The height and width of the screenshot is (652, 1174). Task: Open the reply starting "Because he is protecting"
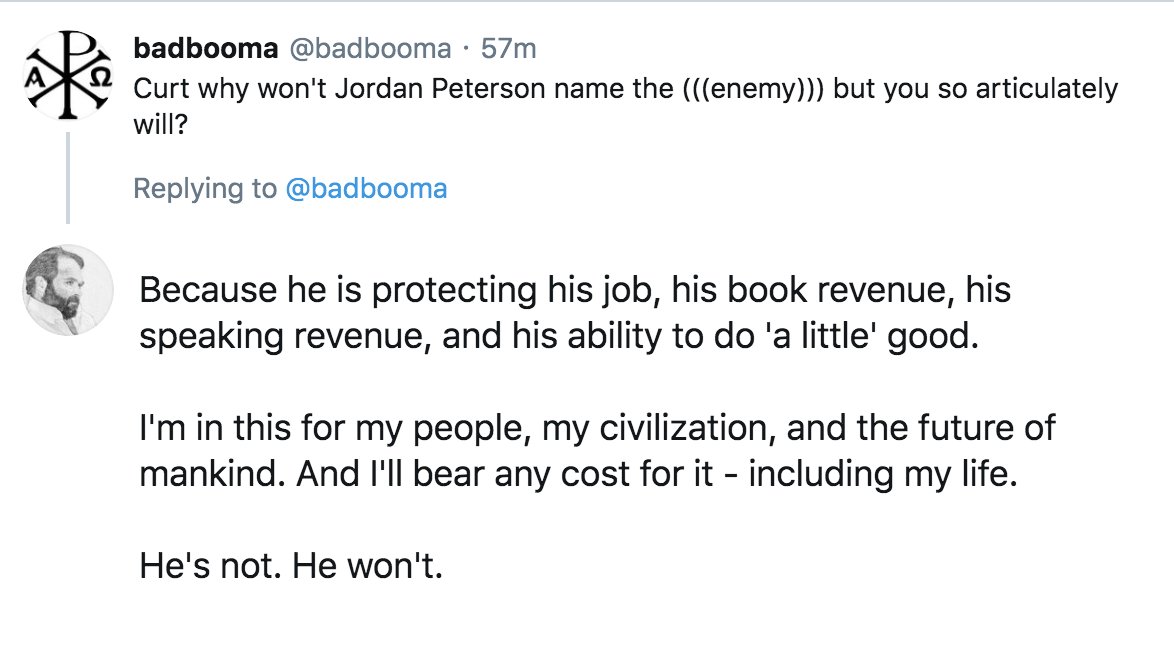click(574, 290)
